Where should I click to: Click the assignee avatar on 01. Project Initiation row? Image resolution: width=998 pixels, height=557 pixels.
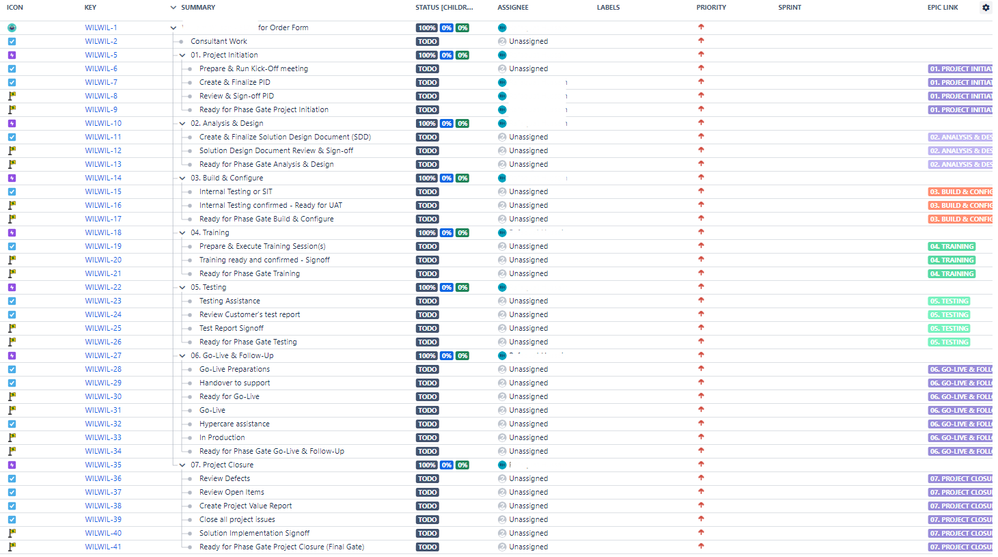[502, 55]
